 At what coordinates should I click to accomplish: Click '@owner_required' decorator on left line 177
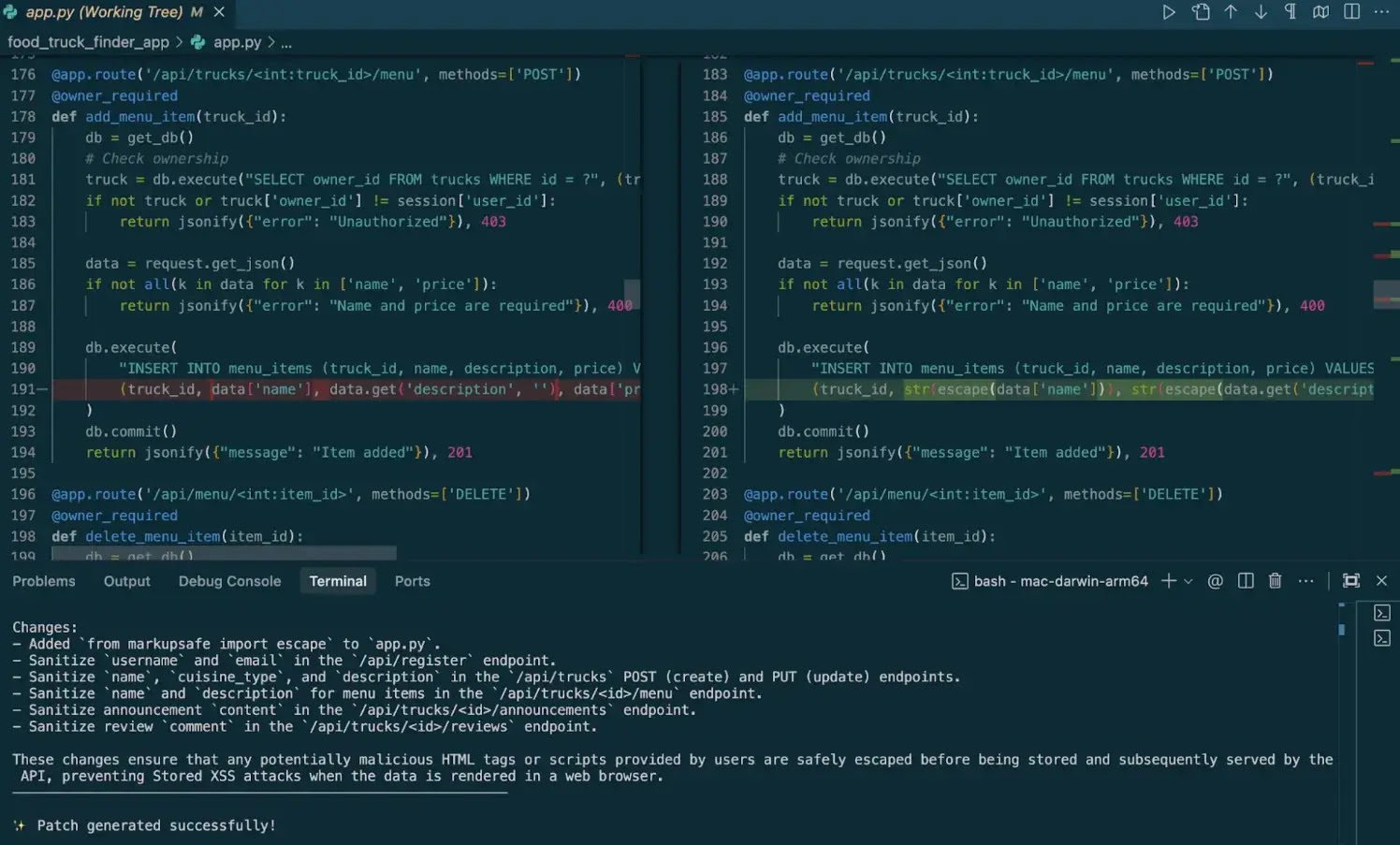click(x=114, y=95)
